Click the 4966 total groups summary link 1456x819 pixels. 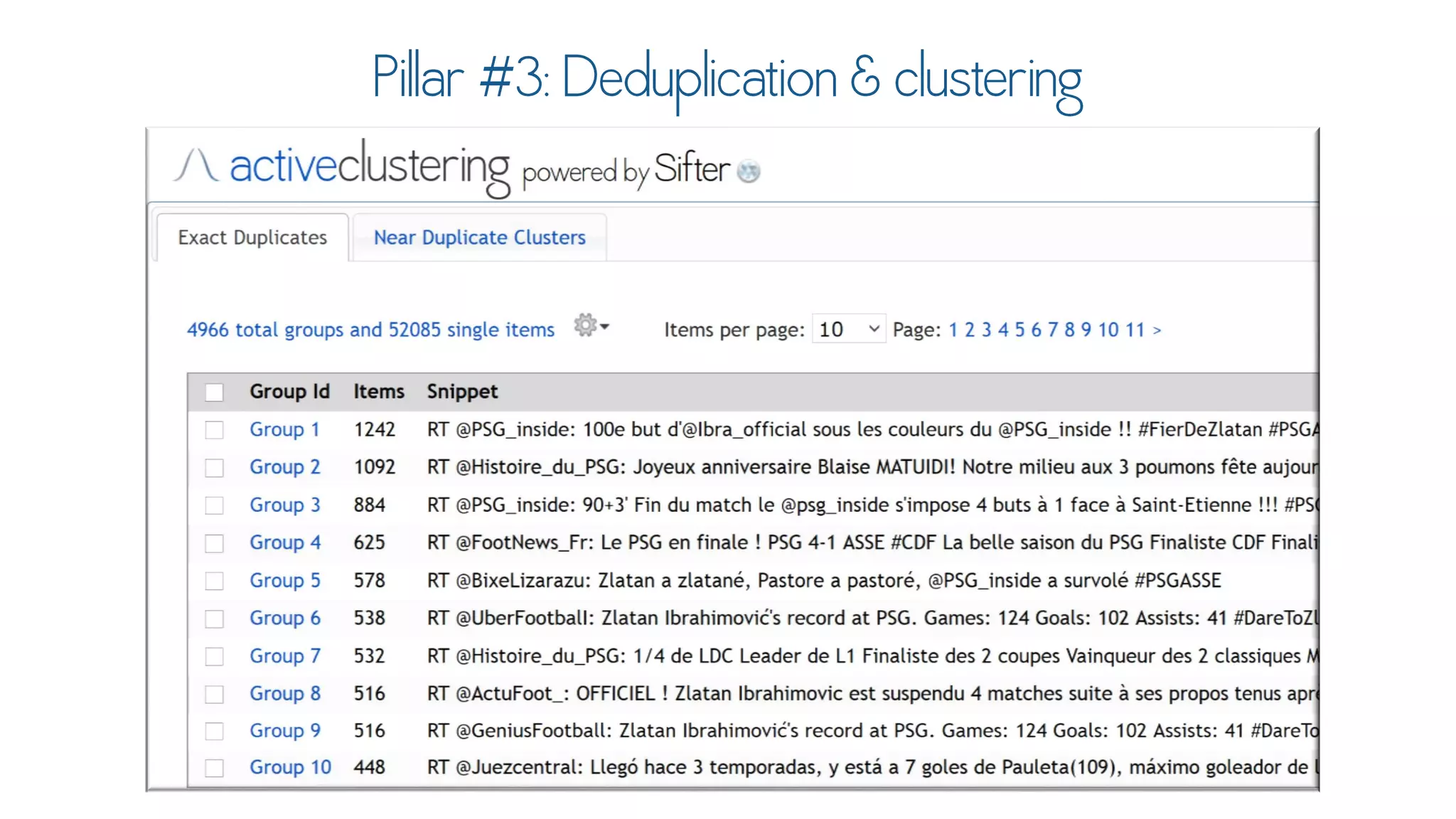click(x=370, y=330)
